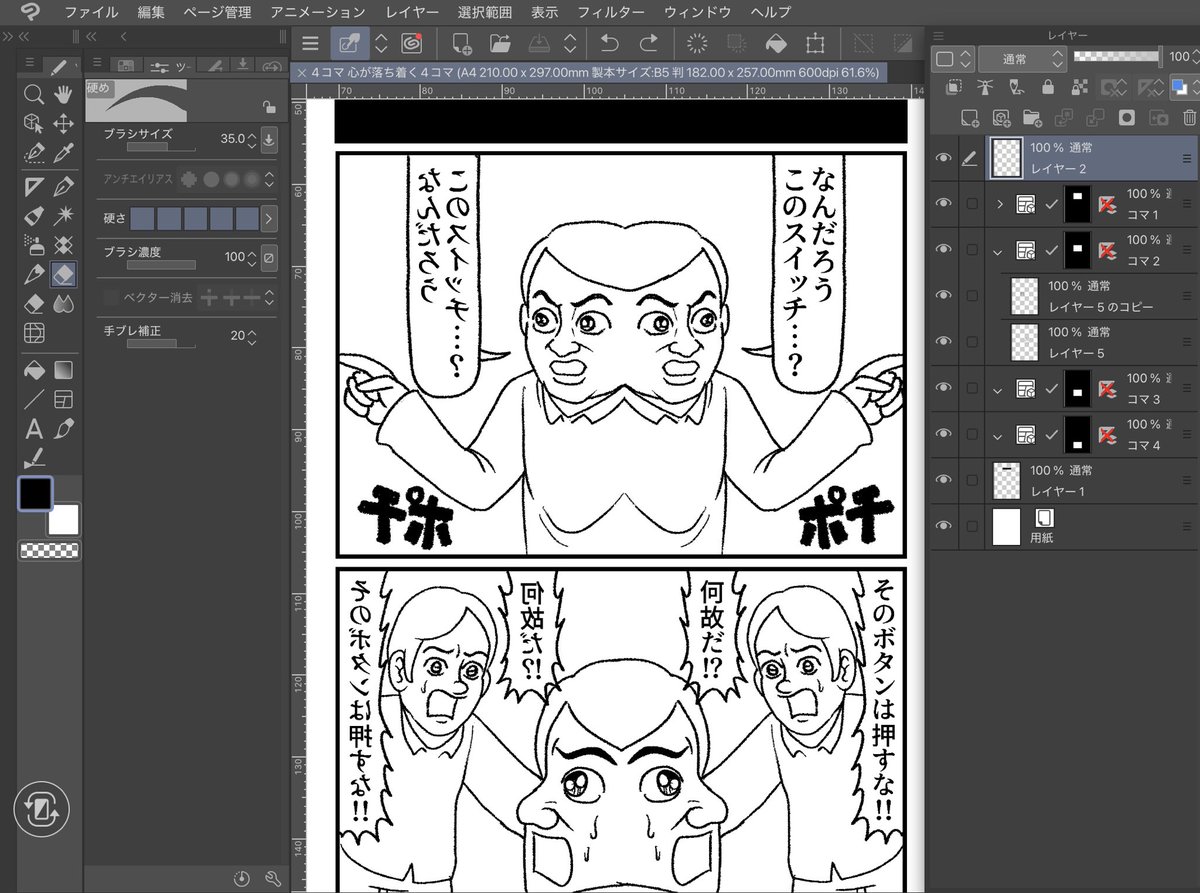
Task: Select the Move layer tool
Action: coord(63,123)
